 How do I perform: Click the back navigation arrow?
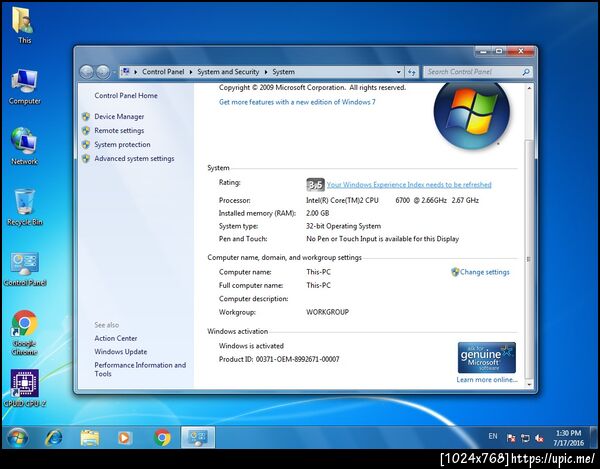click(87, 72)
